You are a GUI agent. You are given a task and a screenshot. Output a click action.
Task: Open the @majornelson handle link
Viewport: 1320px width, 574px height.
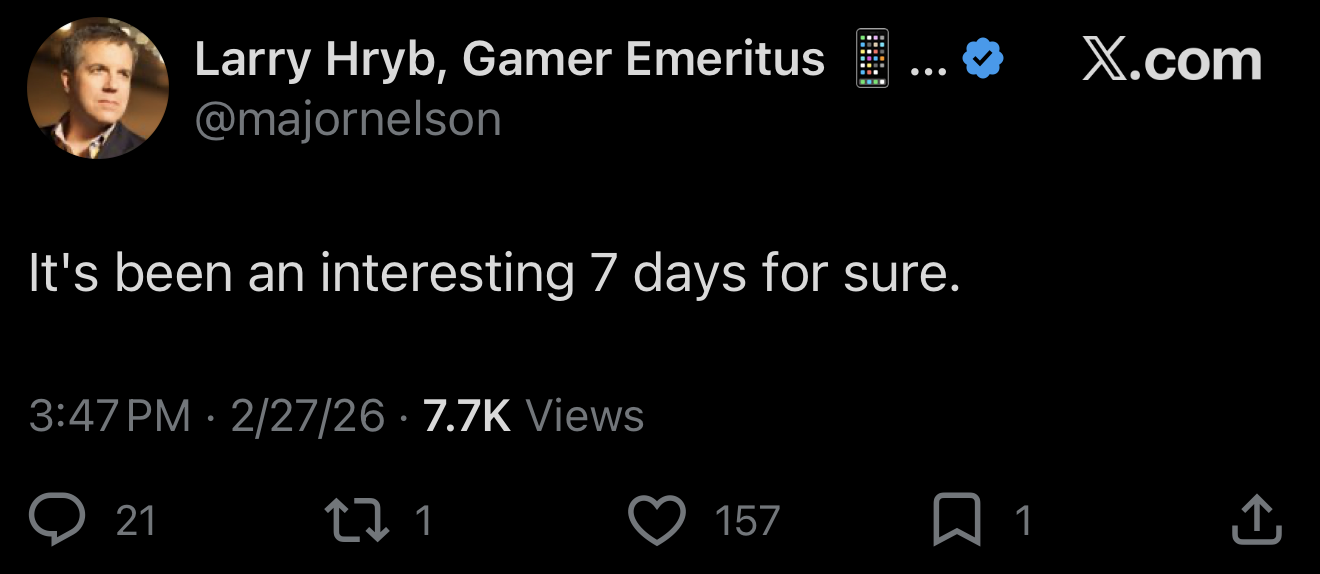pos(347,120)
